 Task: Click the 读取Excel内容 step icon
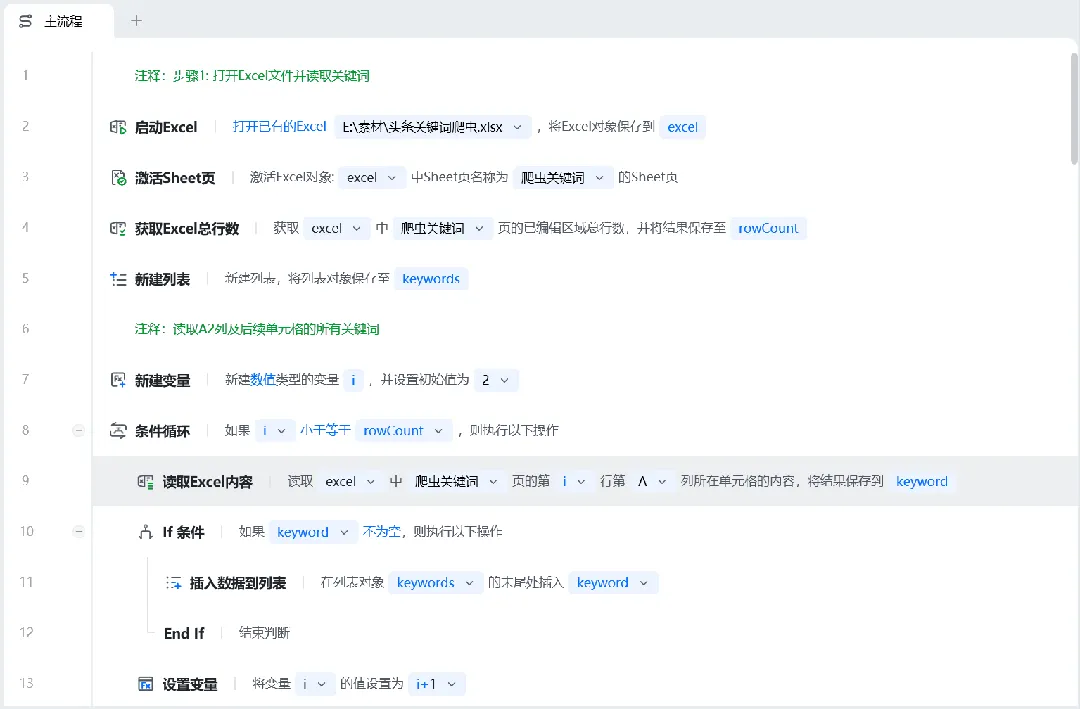click(145, 482)
